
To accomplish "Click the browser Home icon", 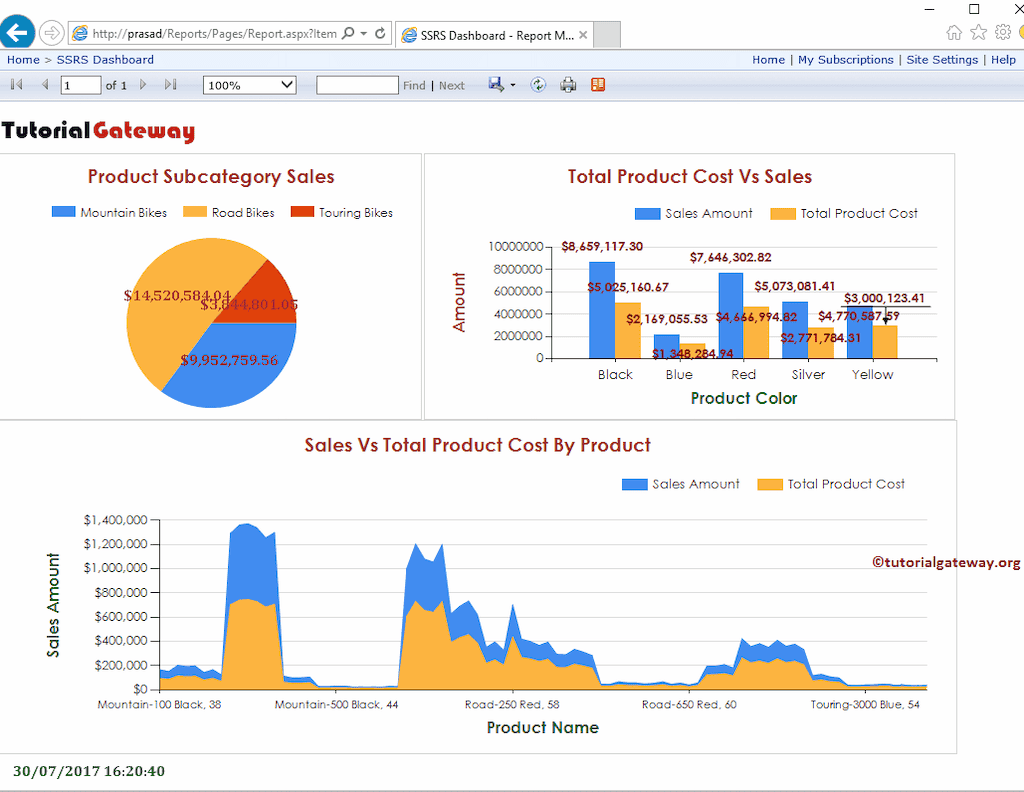I will 954,32.
